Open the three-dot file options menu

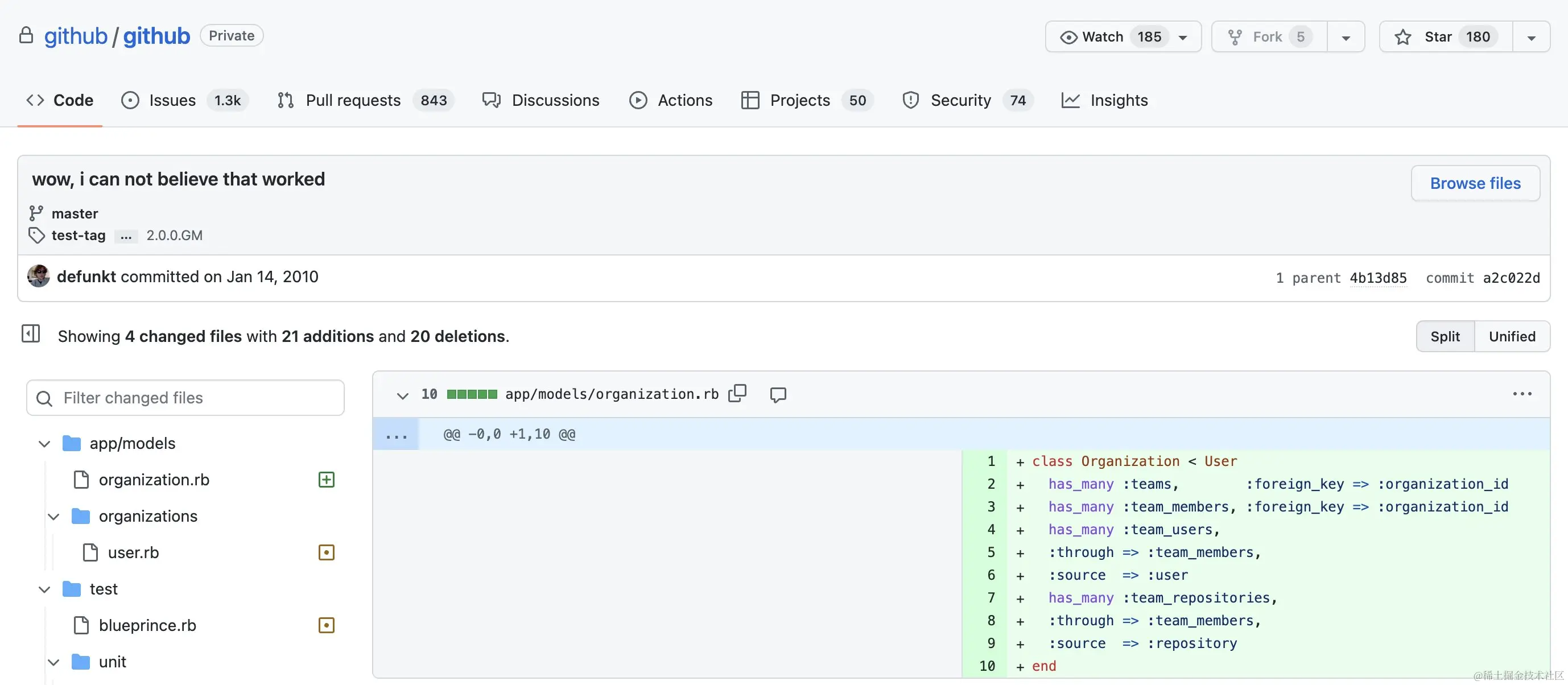1522,394
